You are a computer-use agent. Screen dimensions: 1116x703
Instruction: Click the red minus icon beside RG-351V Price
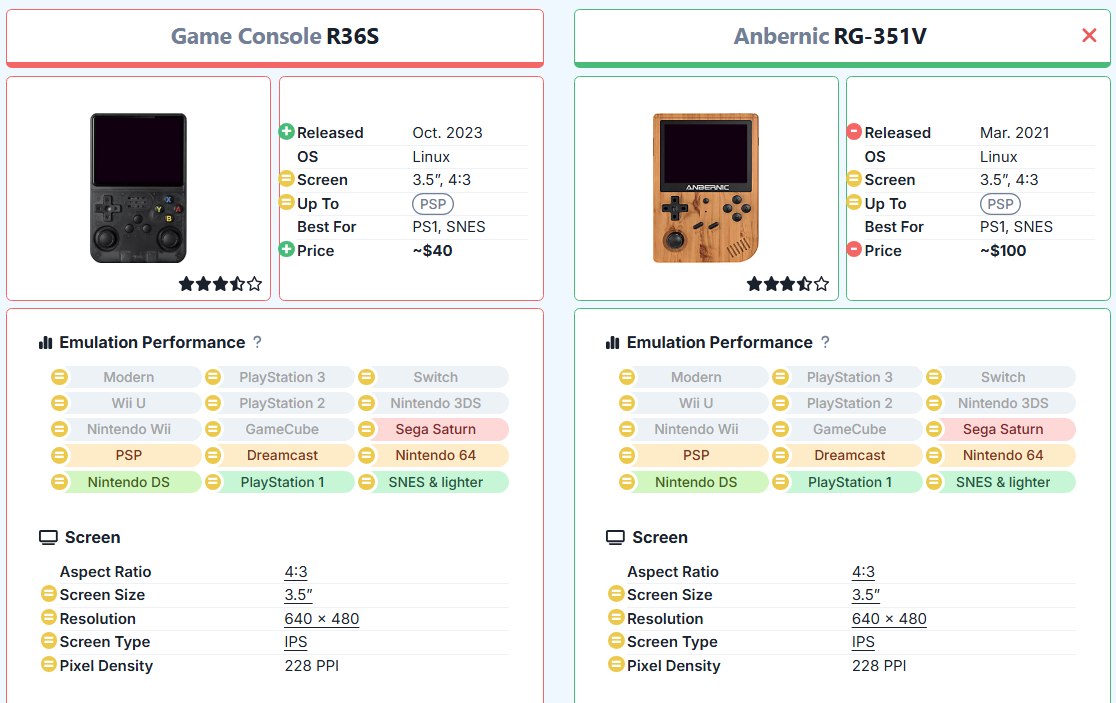[854, 250]
